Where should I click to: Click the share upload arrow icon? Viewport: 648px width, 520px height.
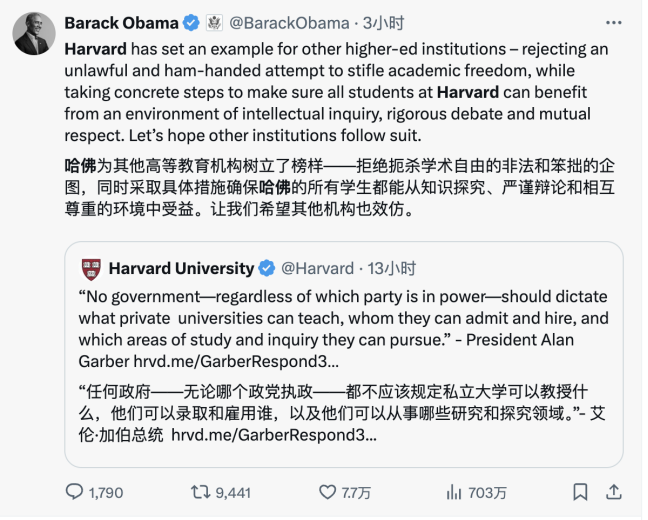pos(615,492)
